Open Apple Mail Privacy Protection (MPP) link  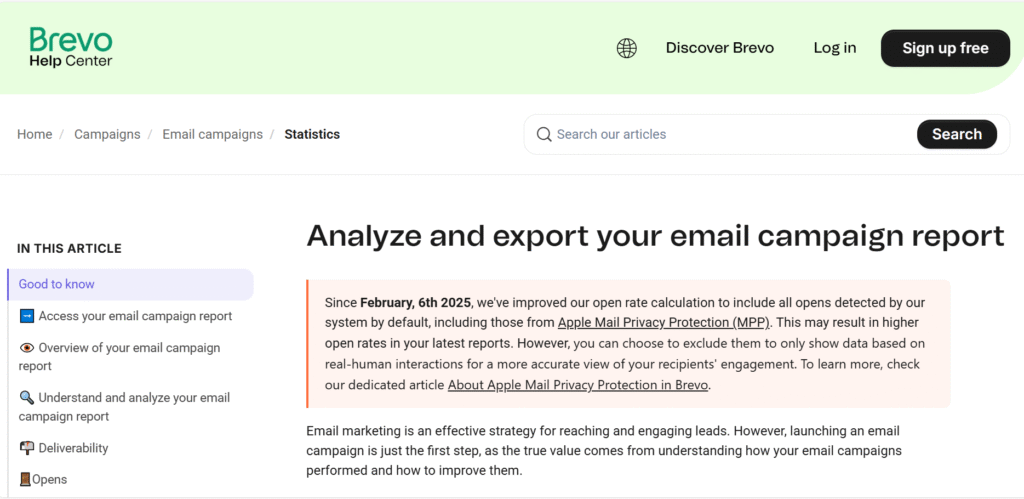tap(664, 323)
